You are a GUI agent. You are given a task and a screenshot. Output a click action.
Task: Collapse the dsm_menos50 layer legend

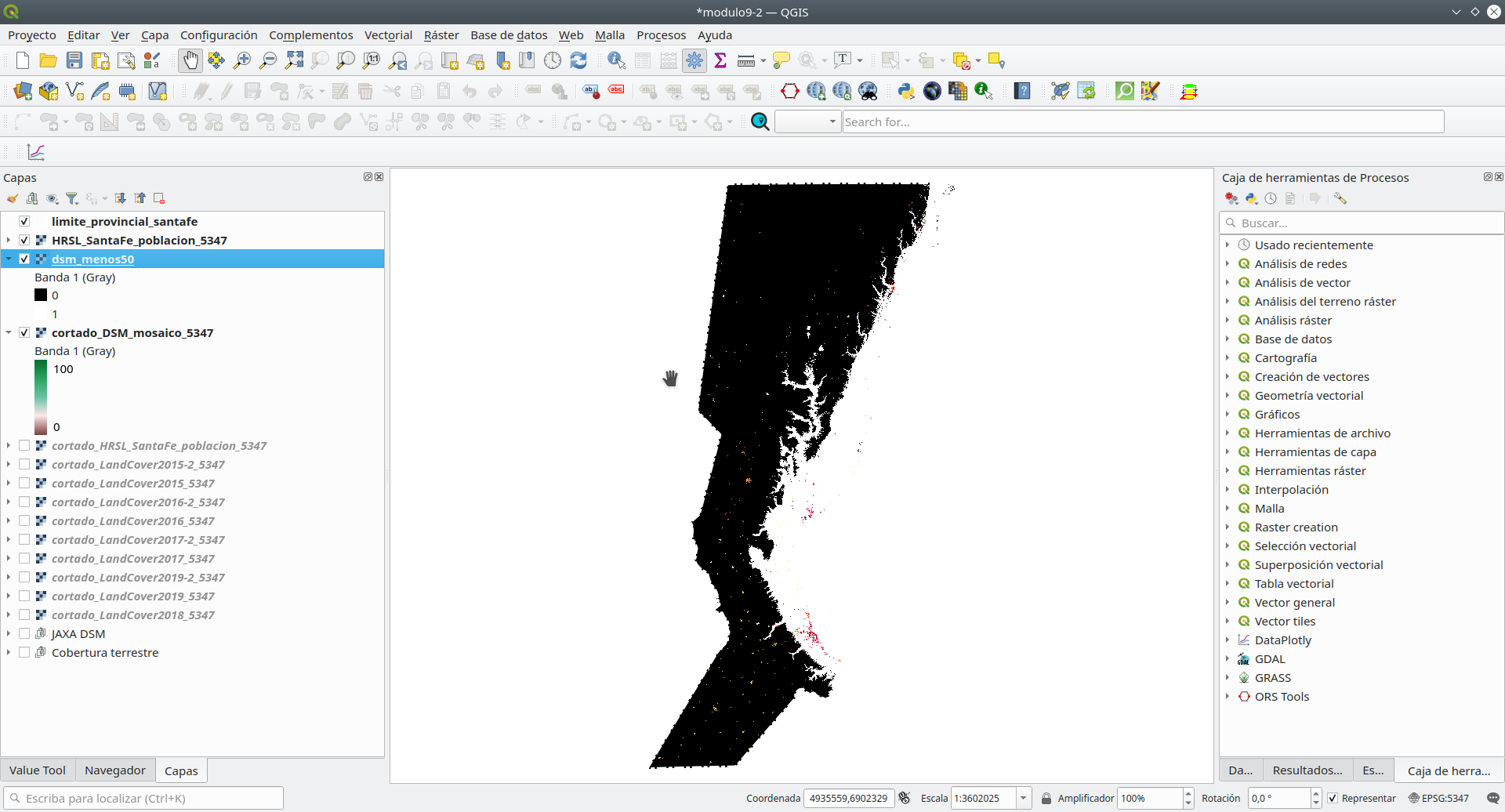pyautogui.click(x=9, y=259)
